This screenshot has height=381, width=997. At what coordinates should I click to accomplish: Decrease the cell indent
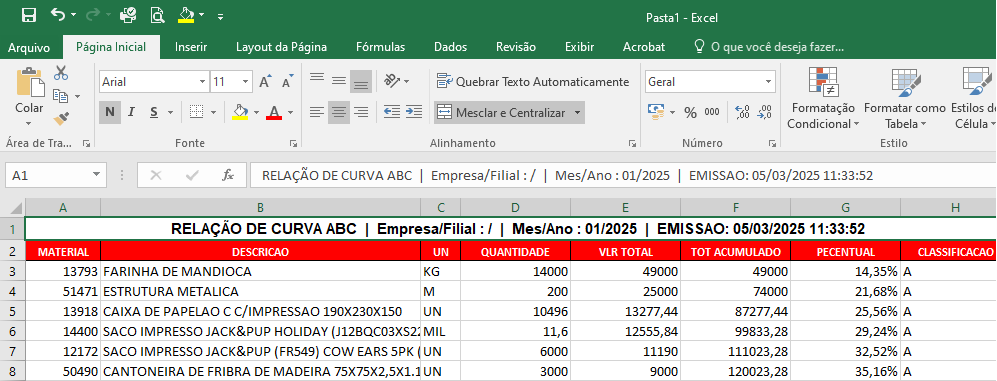point(392,113)
